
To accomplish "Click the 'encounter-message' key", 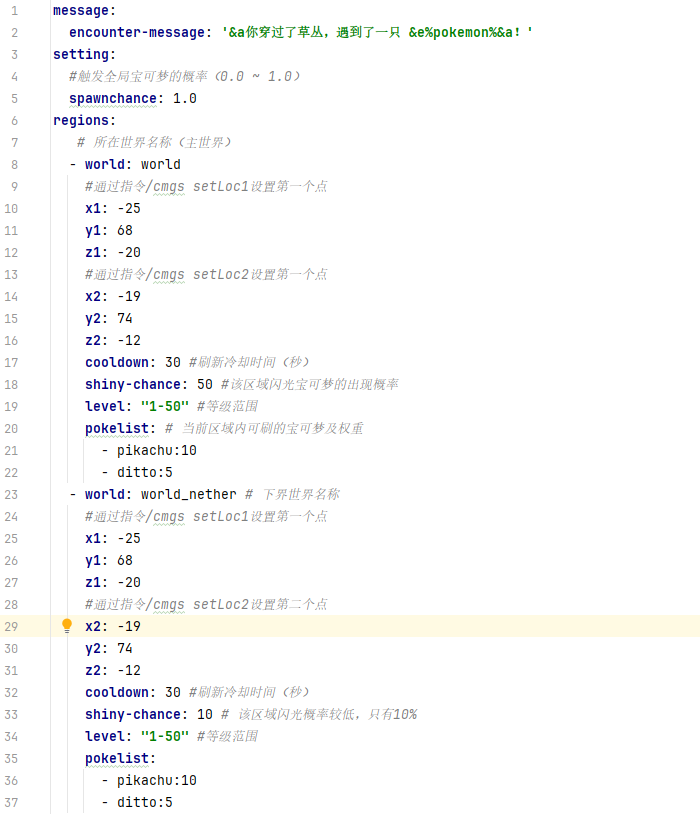I will click(137, 32).
